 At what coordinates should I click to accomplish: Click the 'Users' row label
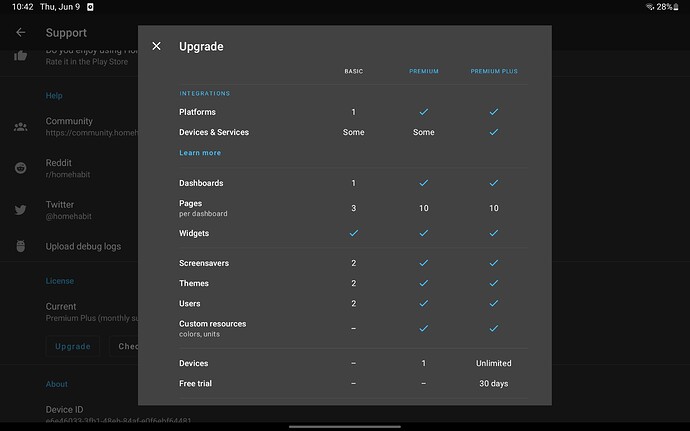pos(190,303)
